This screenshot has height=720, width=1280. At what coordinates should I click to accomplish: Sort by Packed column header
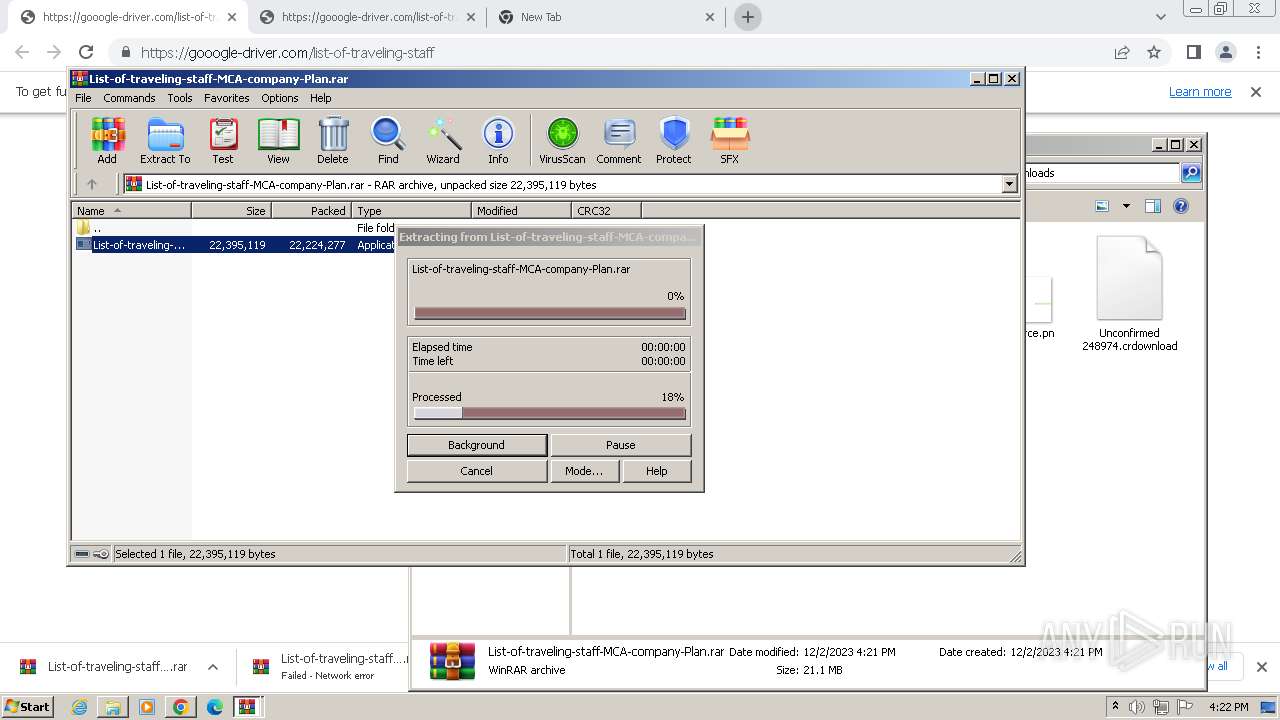(311, 210)
